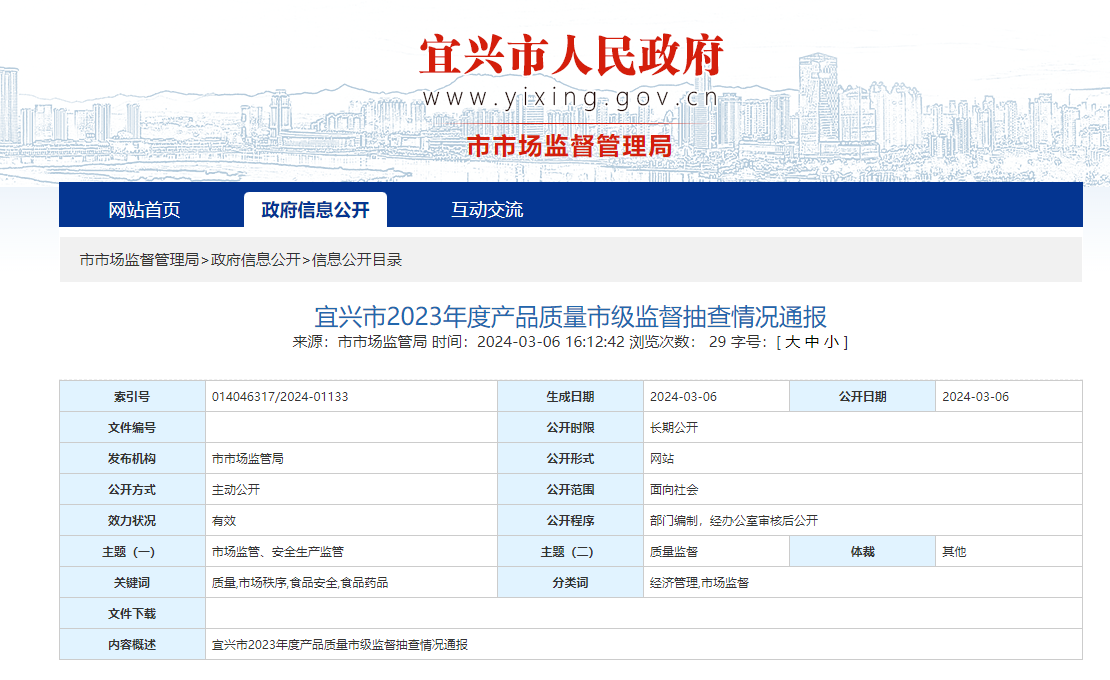
Task: Click the 内容概述 summary text
Action: click(x=340, y=645)
